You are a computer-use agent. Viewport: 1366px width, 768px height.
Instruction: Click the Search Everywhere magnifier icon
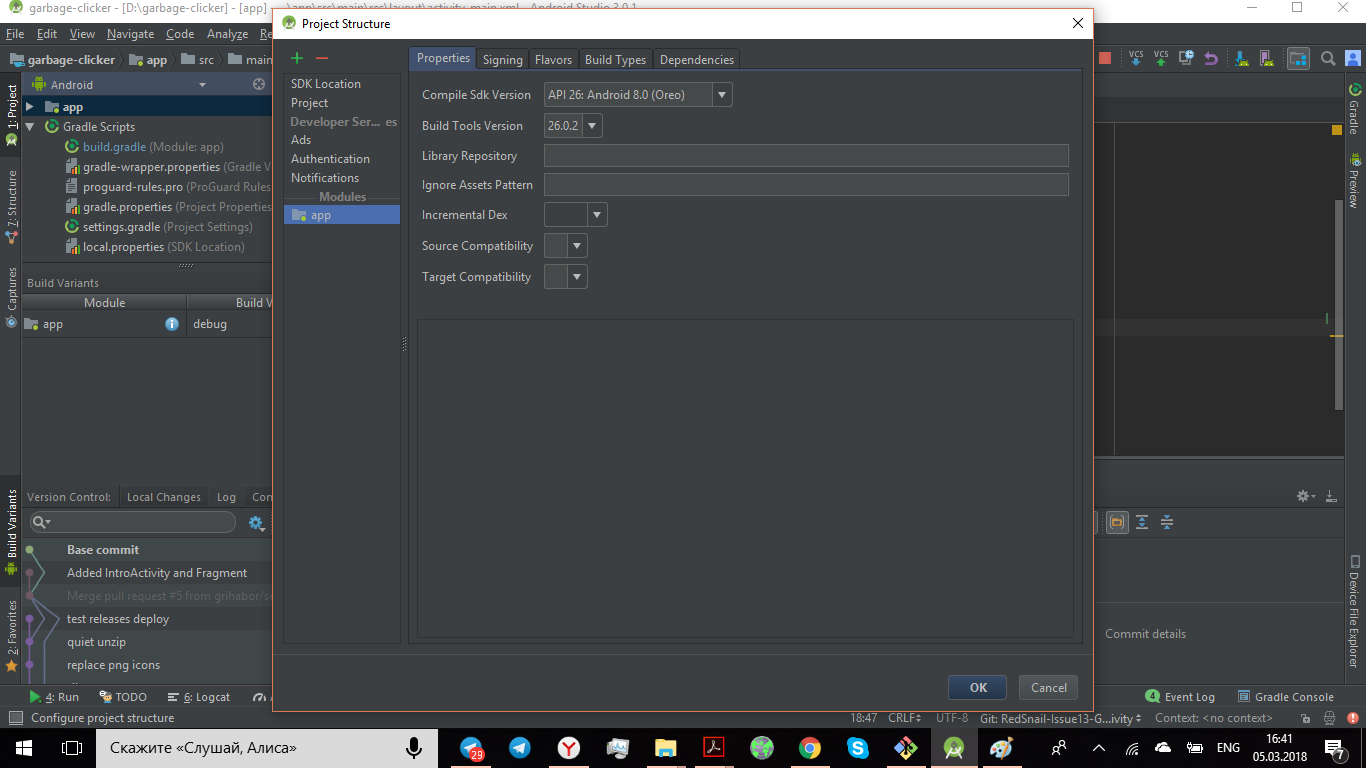pyautogui.click(x=1328, y=59)
